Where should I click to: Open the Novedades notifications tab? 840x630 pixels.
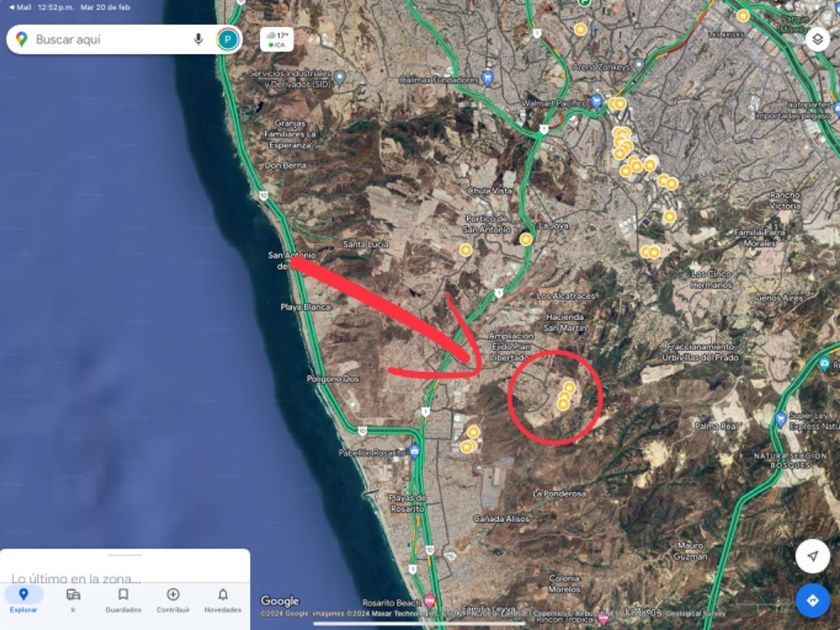click(x=222, y=600)
